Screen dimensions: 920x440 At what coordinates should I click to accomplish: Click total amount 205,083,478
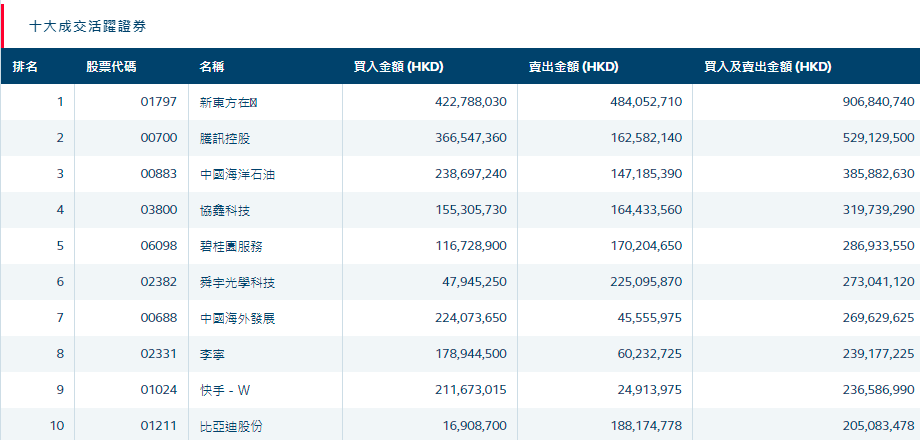pos(878,425)
